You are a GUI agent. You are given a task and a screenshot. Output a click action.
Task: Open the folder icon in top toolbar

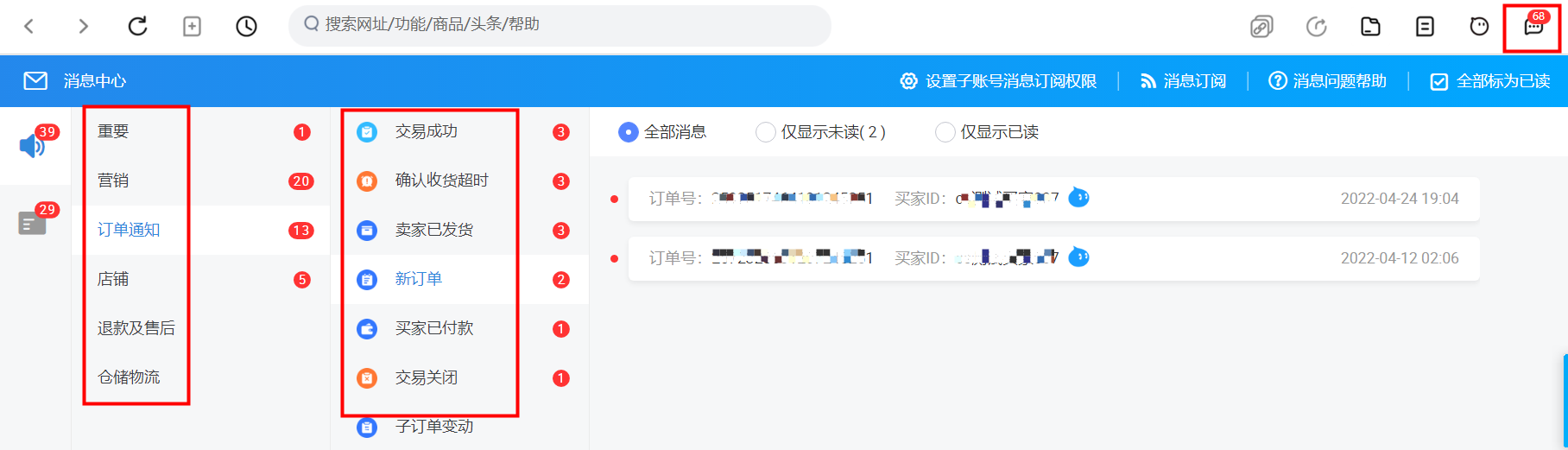1370,27
